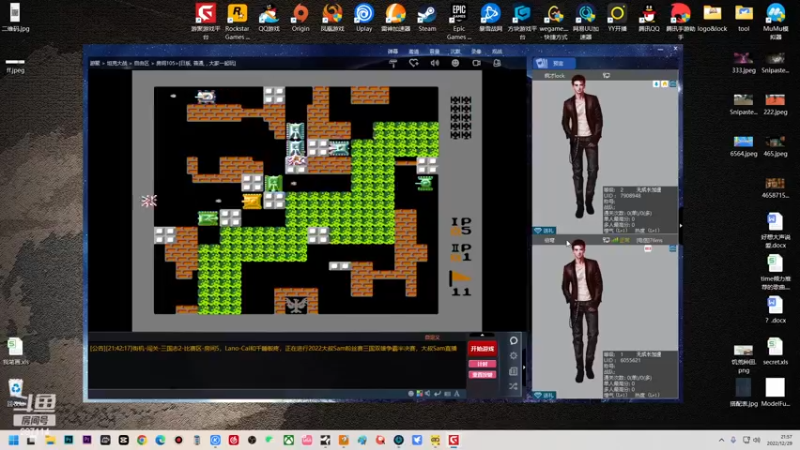Click the first breadcrumb entry before 坦克大战
The height and width of the screenshot is (450, 800).
tap(95, 63)
